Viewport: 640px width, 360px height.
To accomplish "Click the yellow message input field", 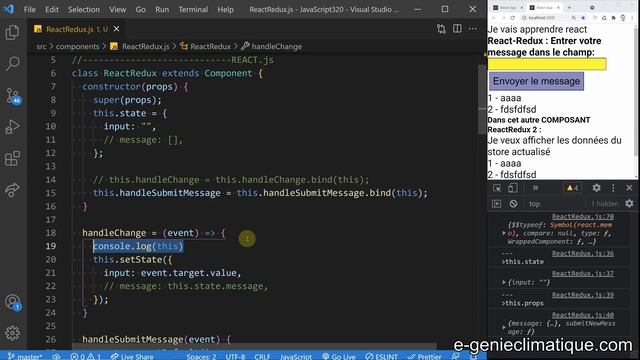I will [x=547, y=64].
